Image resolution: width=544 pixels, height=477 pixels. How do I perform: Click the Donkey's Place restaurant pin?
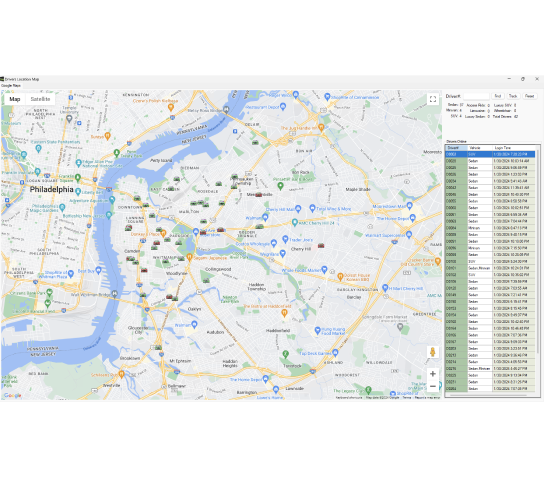click(163, 233)
